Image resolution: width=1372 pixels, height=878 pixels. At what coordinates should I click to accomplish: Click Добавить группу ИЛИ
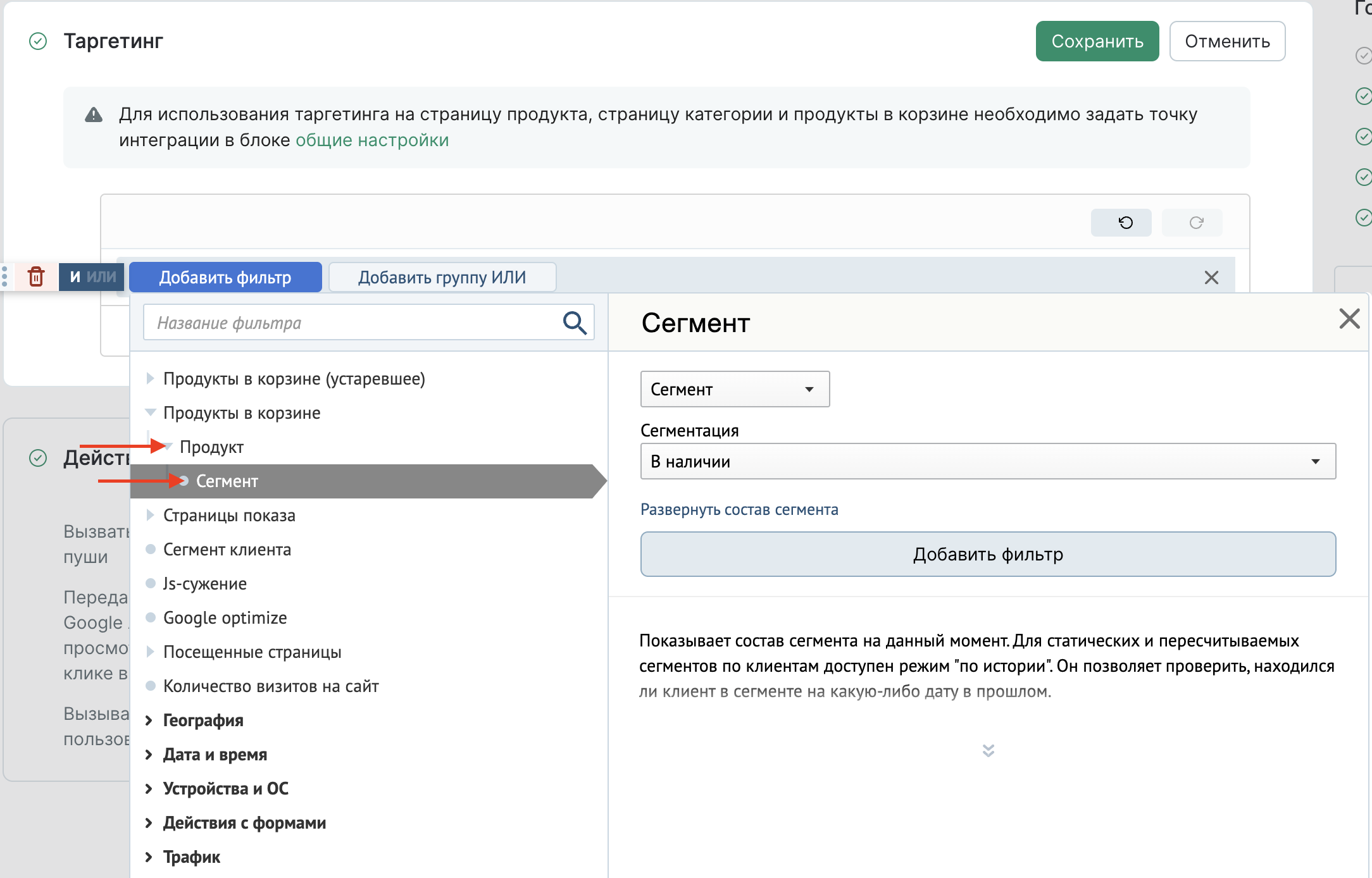(442, 277)
